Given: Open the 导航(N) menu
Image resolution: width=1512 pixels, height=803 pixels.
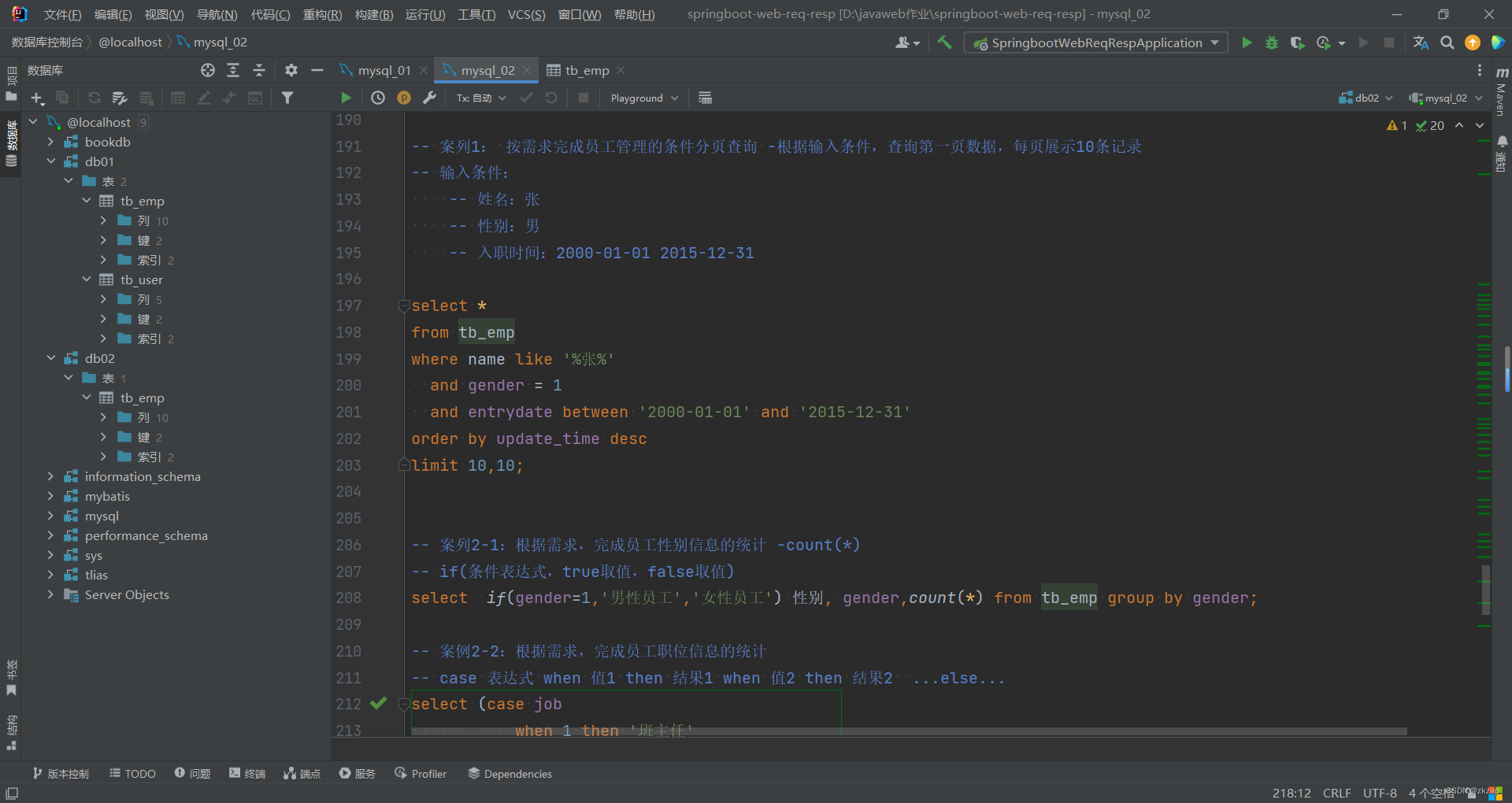Looking at the screenshot, I should pyautogui.click(x=217, y=14).
